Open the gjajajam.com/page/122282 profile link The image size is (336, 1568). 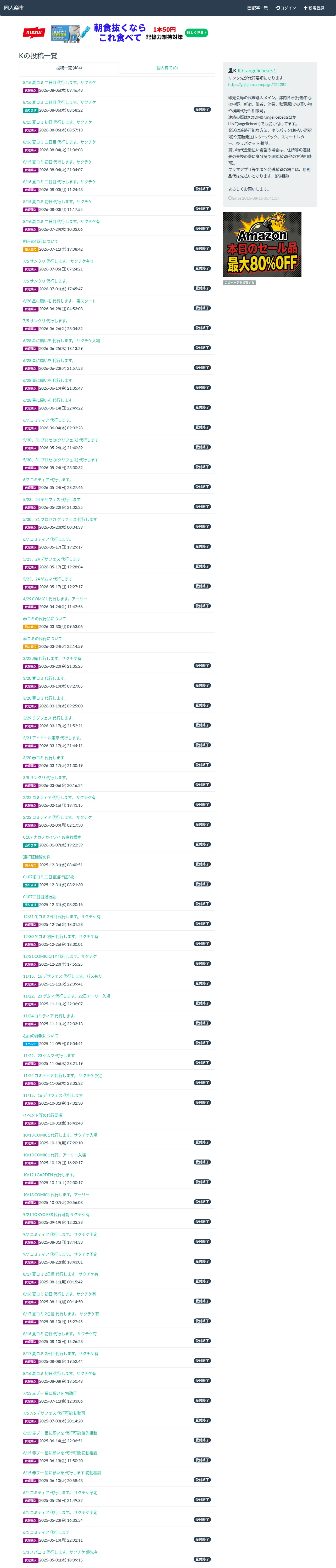257,85
